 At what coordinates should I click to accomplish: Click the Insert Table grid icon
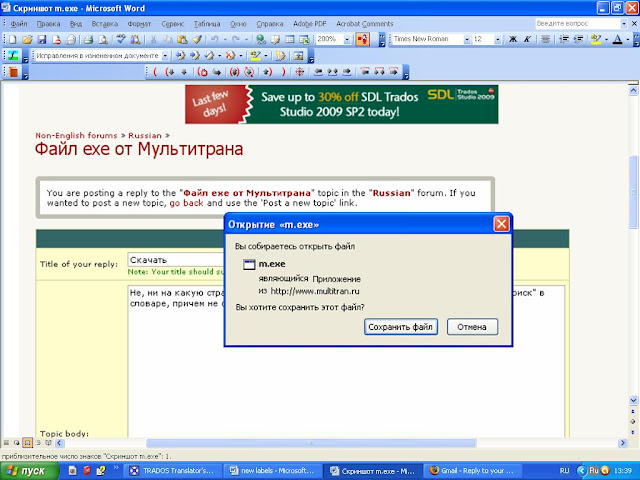(290, 40)
